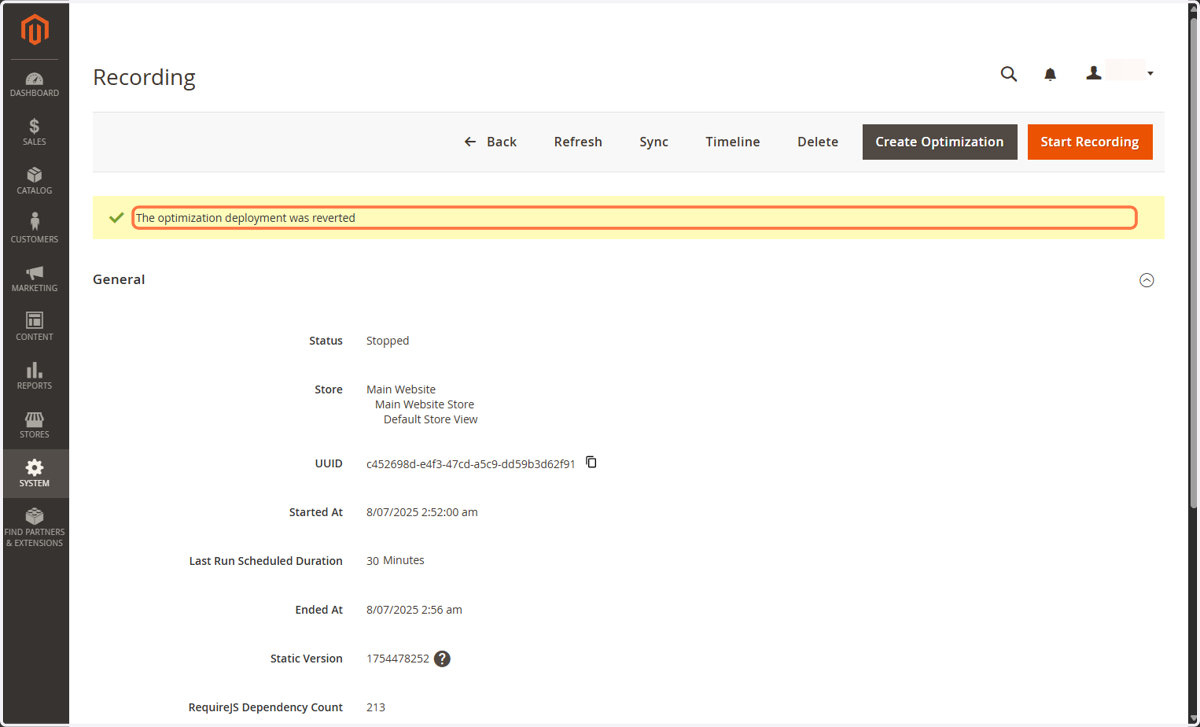
Task: Open the Sales sidebar menu
Action: click(34, 132)
